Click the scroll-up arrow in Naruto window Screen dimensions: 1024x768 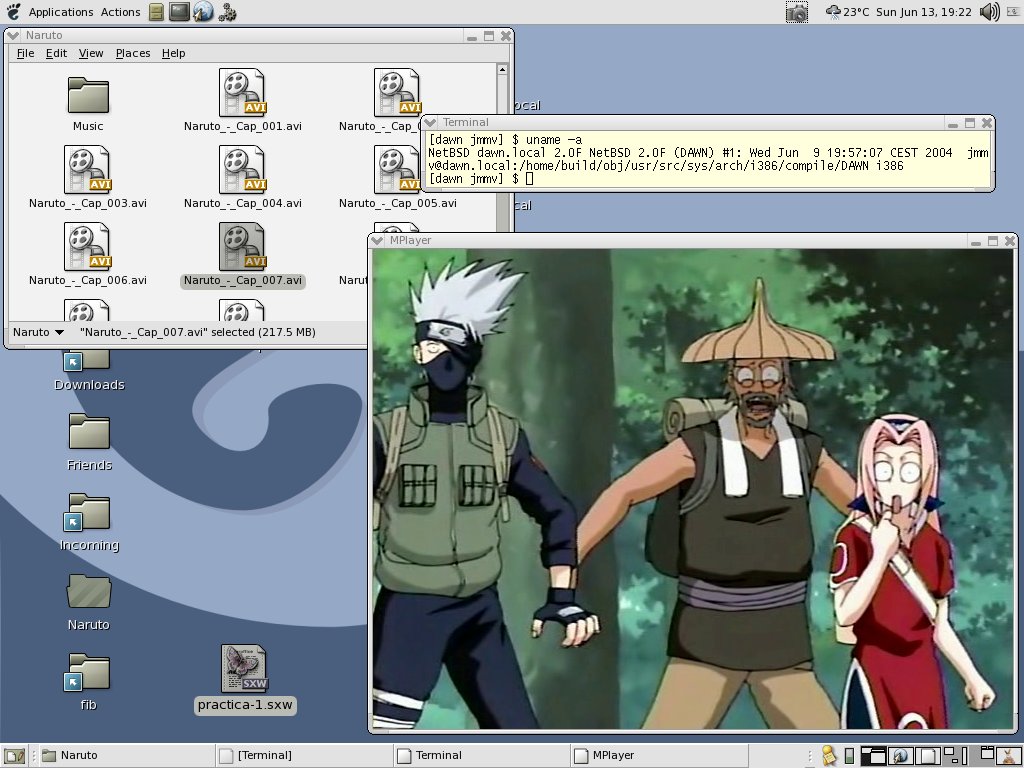(502, 69)
